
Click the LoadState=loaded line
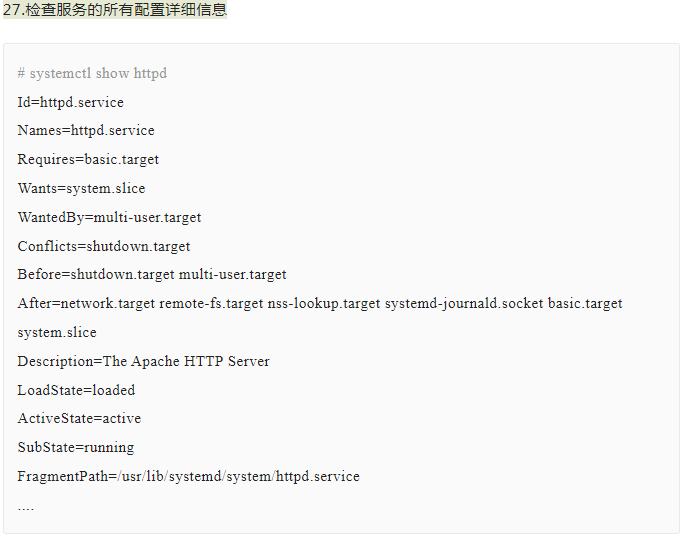76,391
